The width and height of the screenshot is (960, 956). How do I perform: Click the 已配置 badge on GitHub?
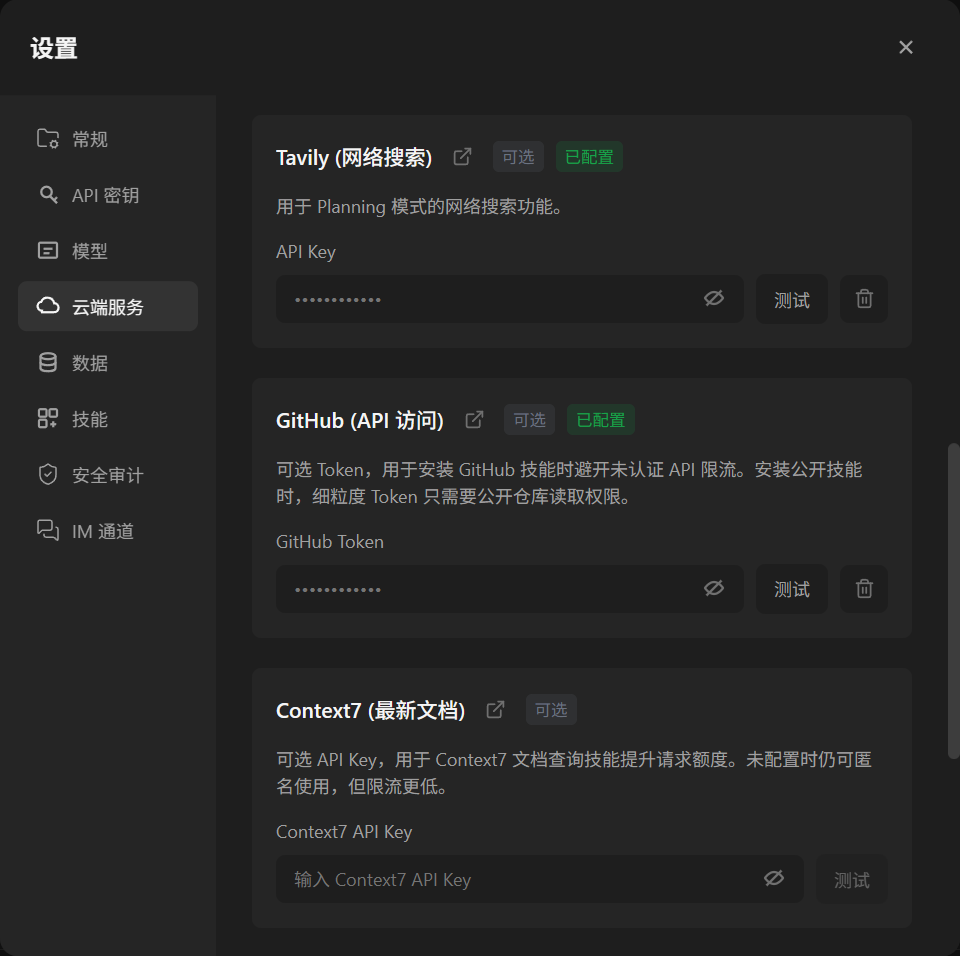pyautogui.click(x=601, y=420)
